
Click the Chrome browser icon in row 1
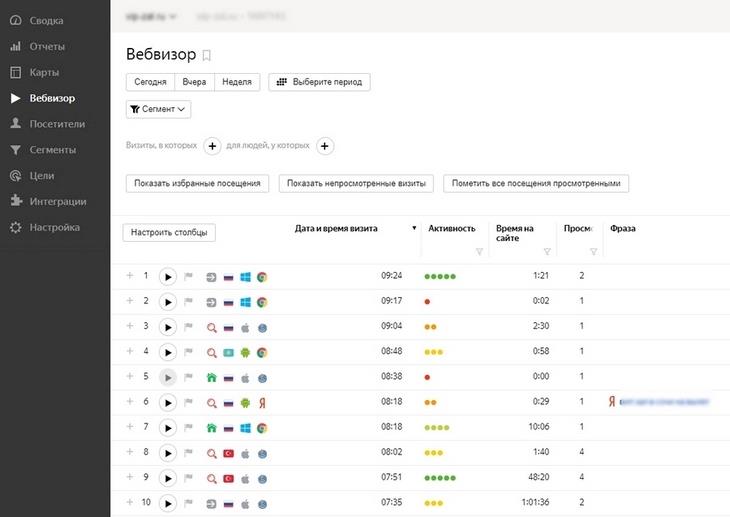[x=262, y=276]
